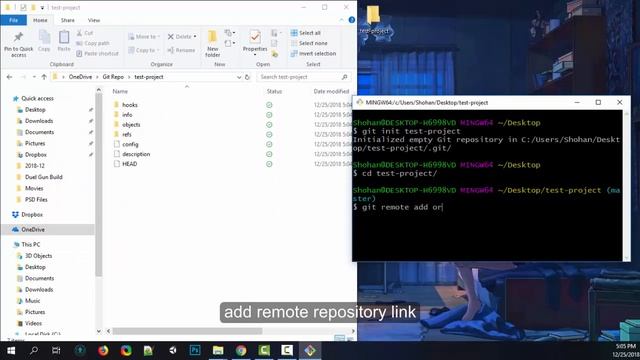Launch Firefox from the taskbar
This screenshot has width=640, height=360.
(103, 350)
